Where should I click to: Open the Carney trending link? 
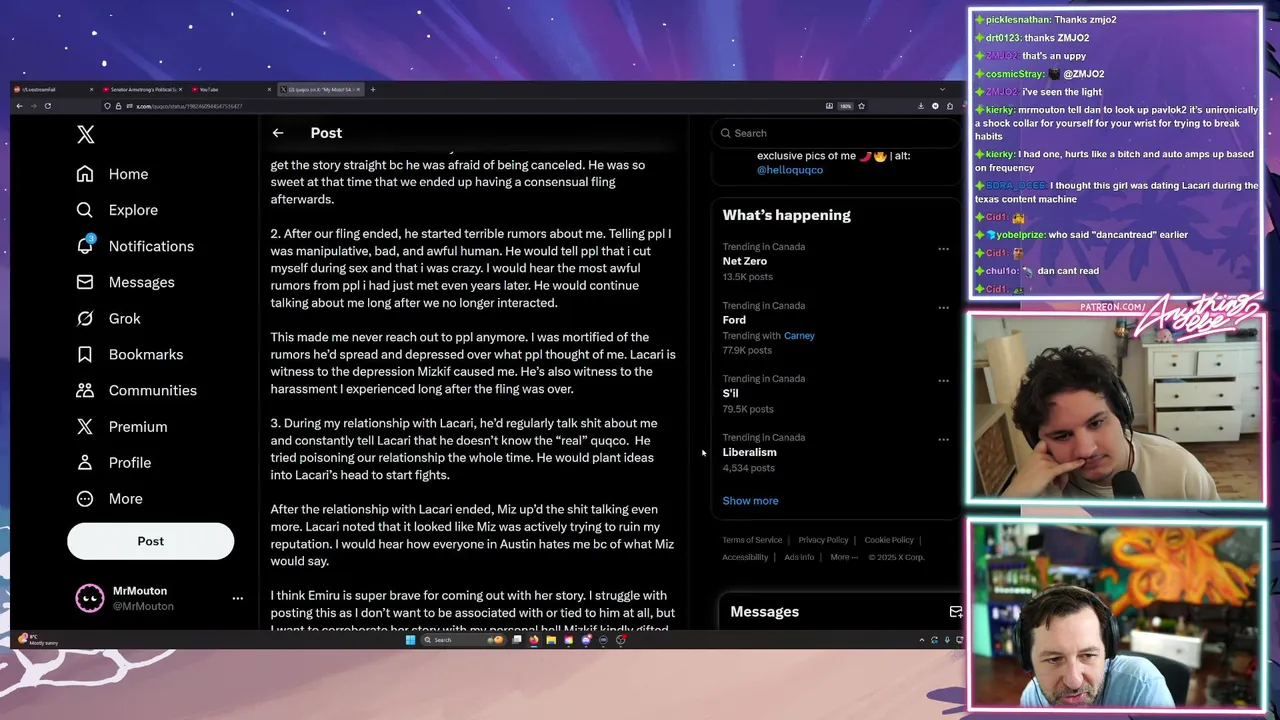tap(799, 336)
